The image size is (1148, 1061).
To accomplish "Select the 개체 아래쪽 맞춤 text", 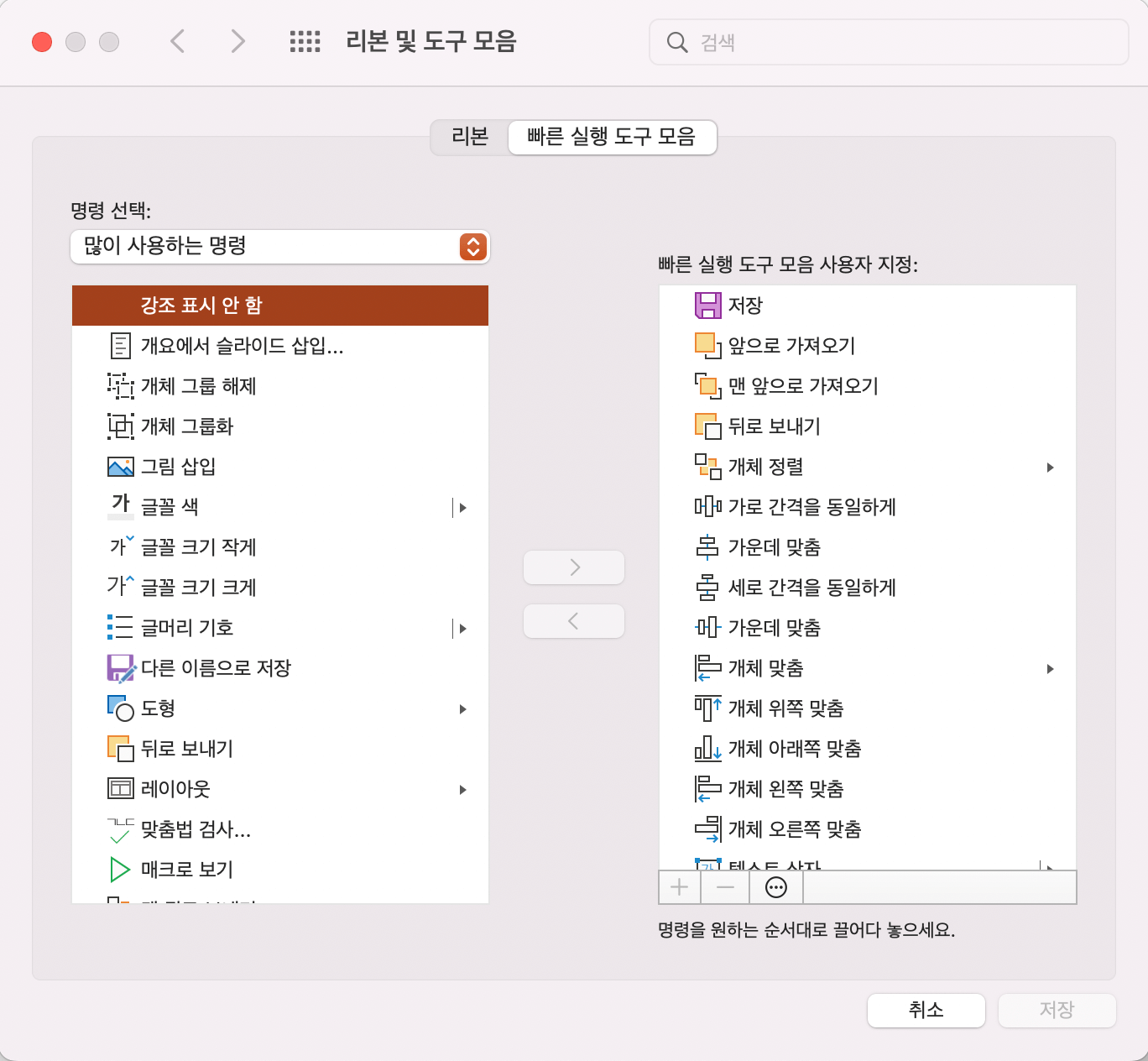I will click(795, 749).
